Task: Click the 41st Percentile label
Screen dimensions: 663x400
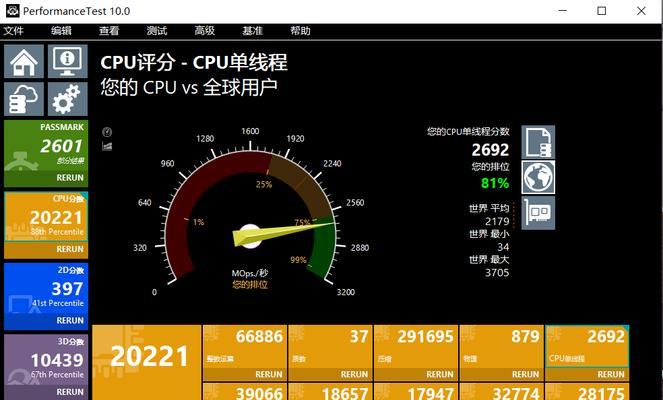Action: coord(58,303)
